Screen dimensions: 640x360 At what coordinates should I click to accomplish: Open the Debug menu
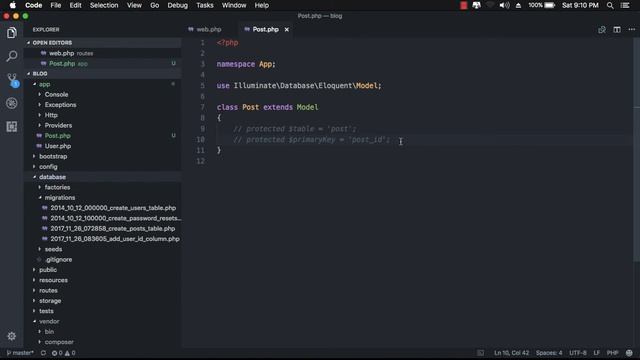click(x=178, y=5)
